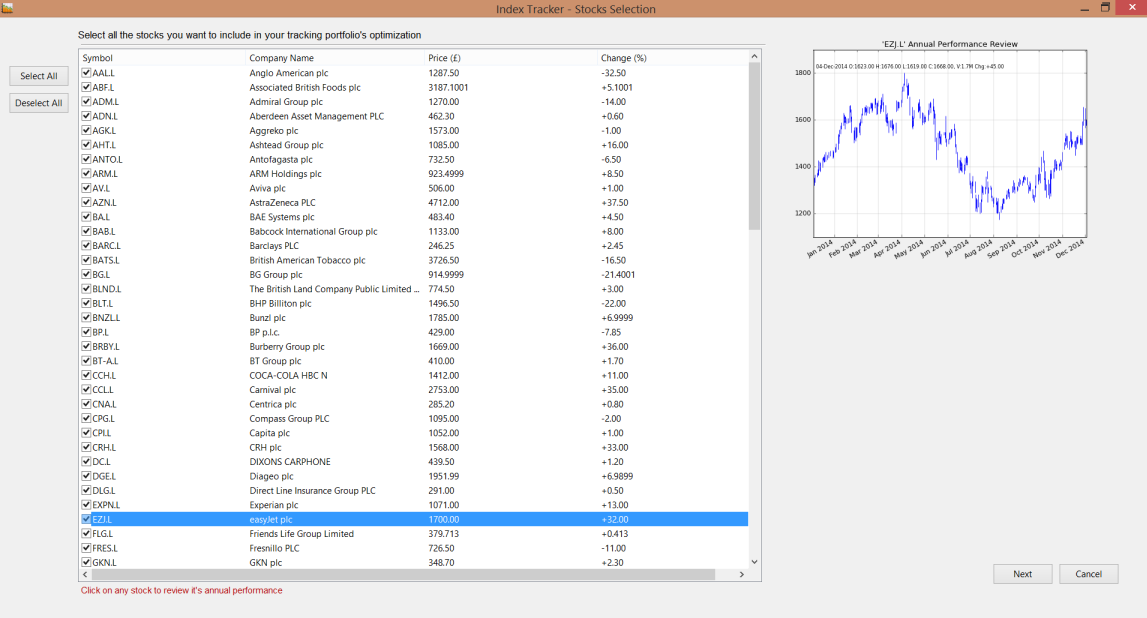1147x618 pixels.
Task: Select the Compass Group PLC row
Action: coord(414,418)
